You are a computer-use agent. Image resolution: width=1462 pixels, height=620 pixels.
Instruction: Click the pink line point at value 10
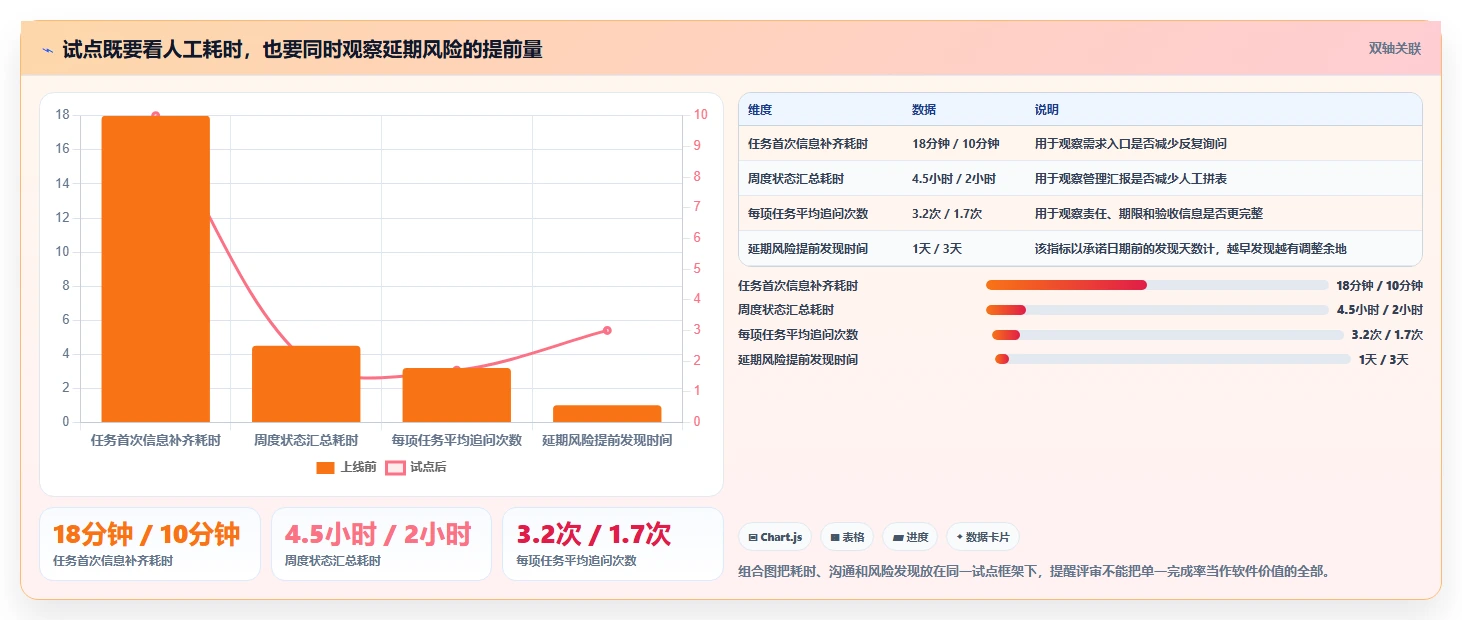155,116
